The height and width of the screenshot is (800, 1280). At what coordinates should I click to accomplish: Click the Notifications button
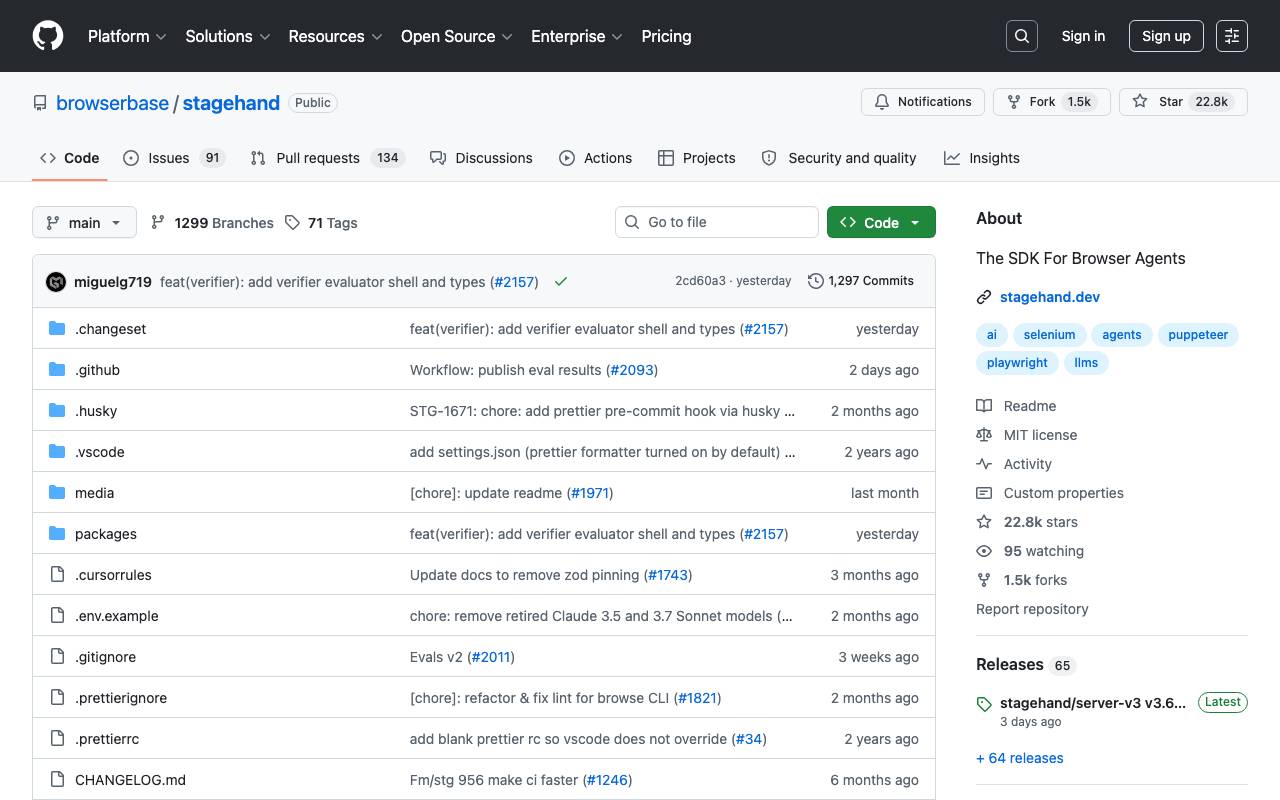[923, 102]
